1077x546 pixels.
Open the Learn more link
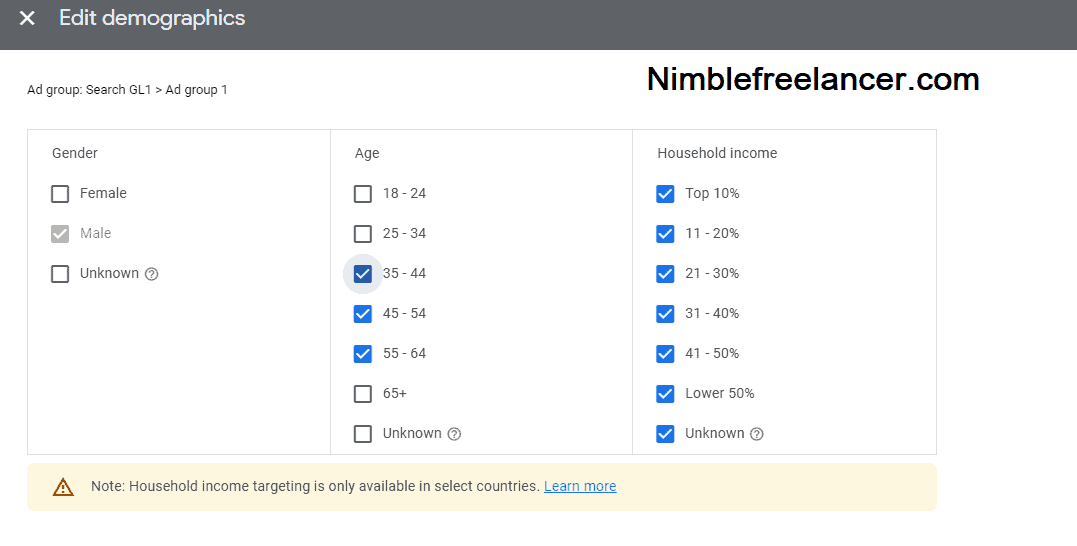tap(580, 487)
